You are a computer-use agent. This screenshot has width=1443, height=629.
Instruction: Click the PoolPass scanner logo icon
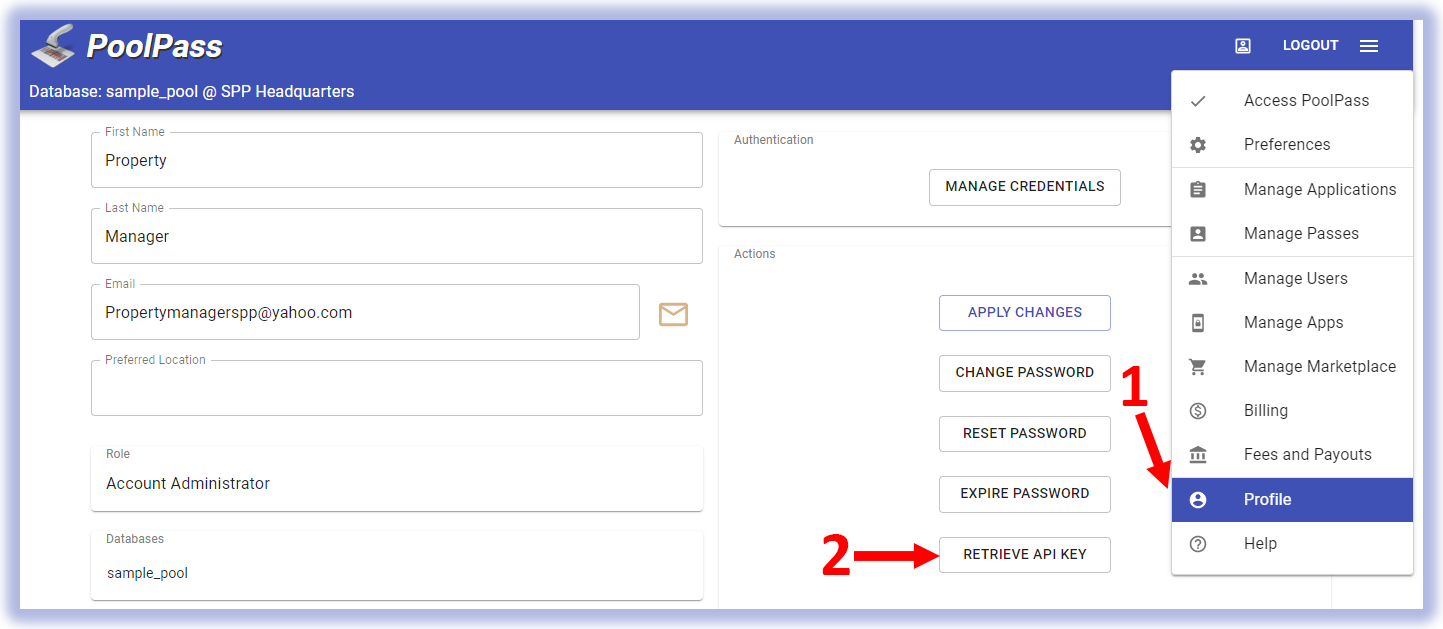pyautogui.click(x=53, y=45)
